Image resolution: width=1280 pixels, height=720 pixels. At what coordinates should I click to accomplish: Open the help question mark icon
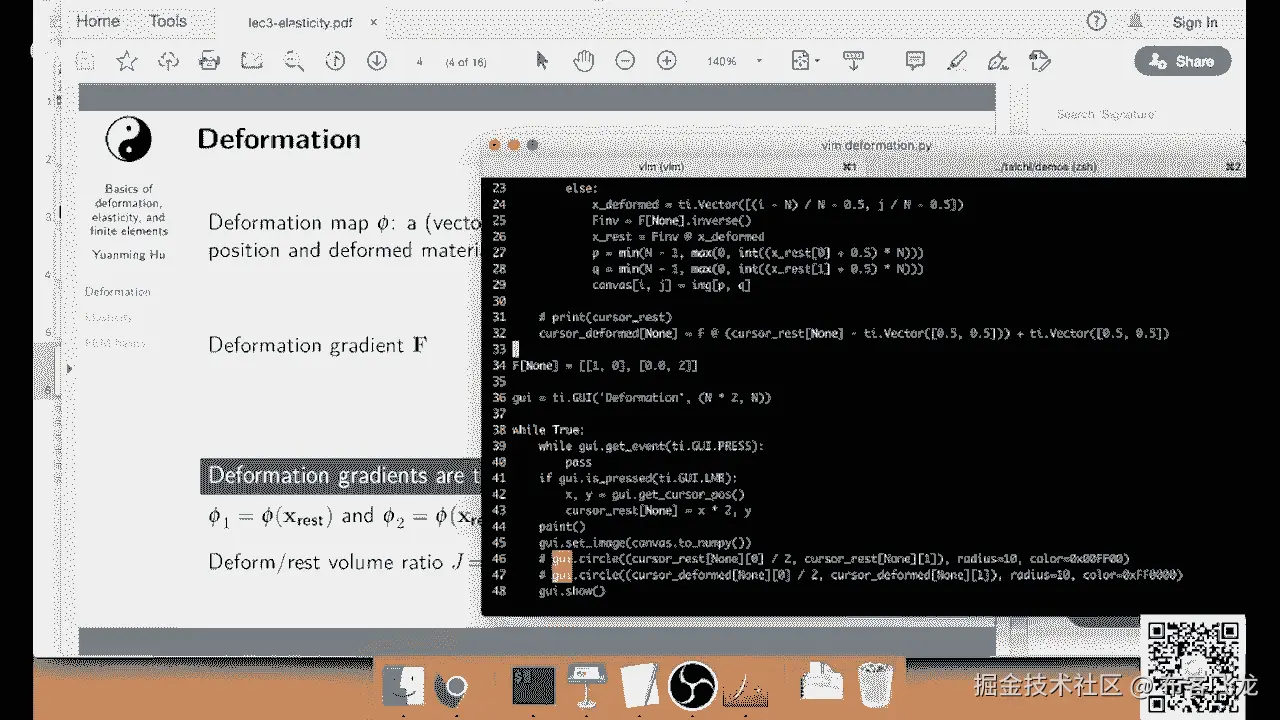(1097, 21)
